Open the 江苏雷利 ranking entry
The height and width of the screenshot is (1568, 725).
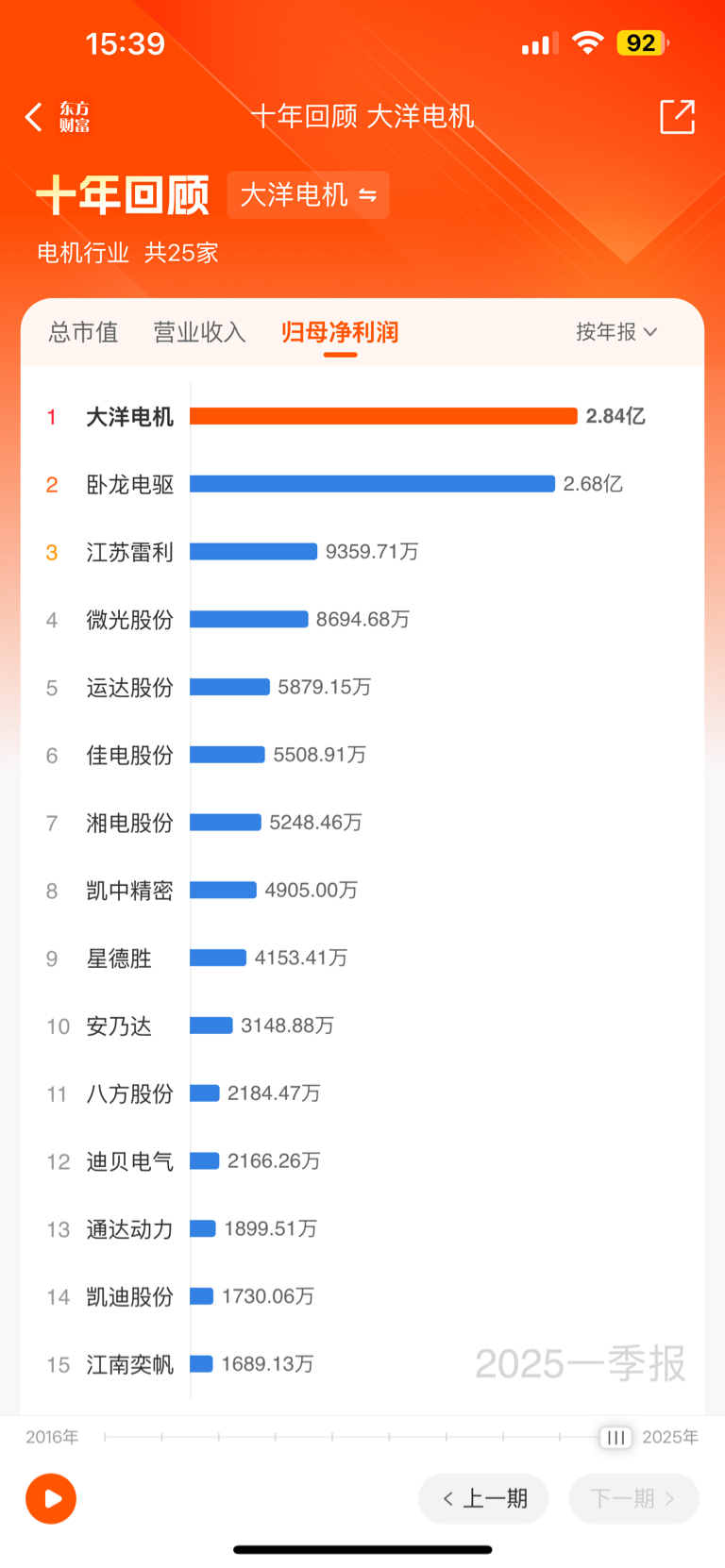click(362, 552)
